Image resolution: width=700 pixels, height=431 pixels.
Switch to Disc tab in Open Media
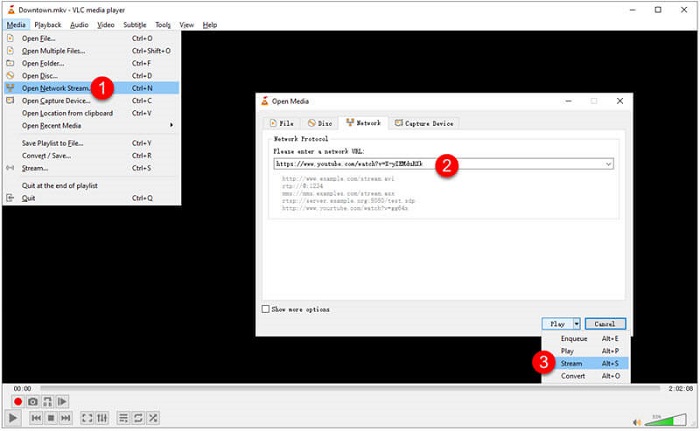pos(320,123)
